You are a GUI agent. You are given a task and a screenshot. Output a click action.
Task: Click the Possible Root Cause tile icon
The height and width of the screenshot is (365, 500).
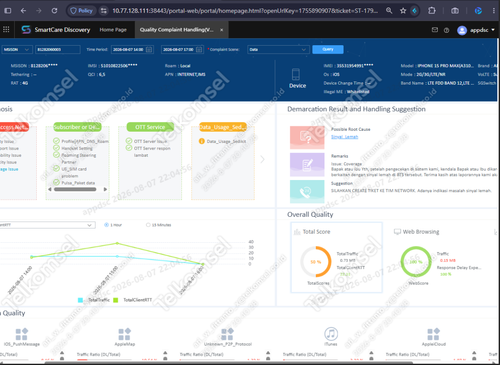pyautogui.click(x=307, y=137)
